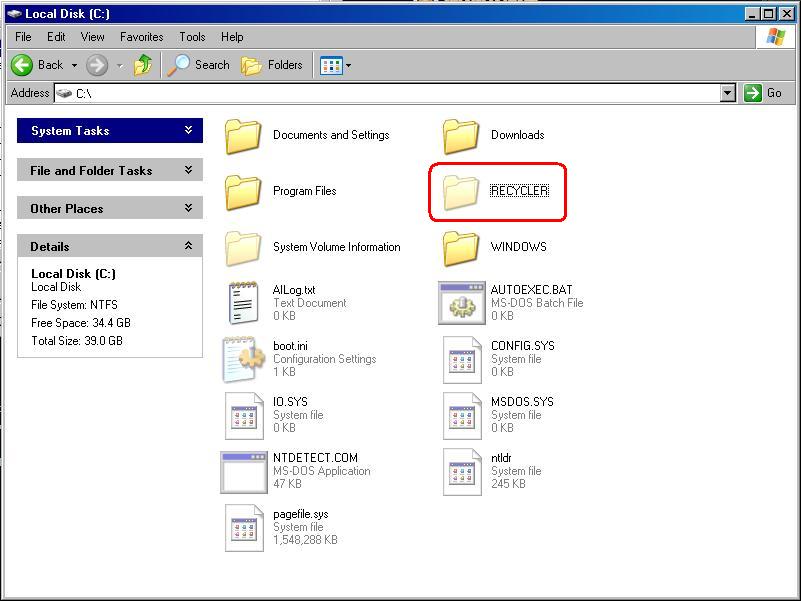Open the Favorites menu
Screen dimensions: 801x601
point(142,37)
